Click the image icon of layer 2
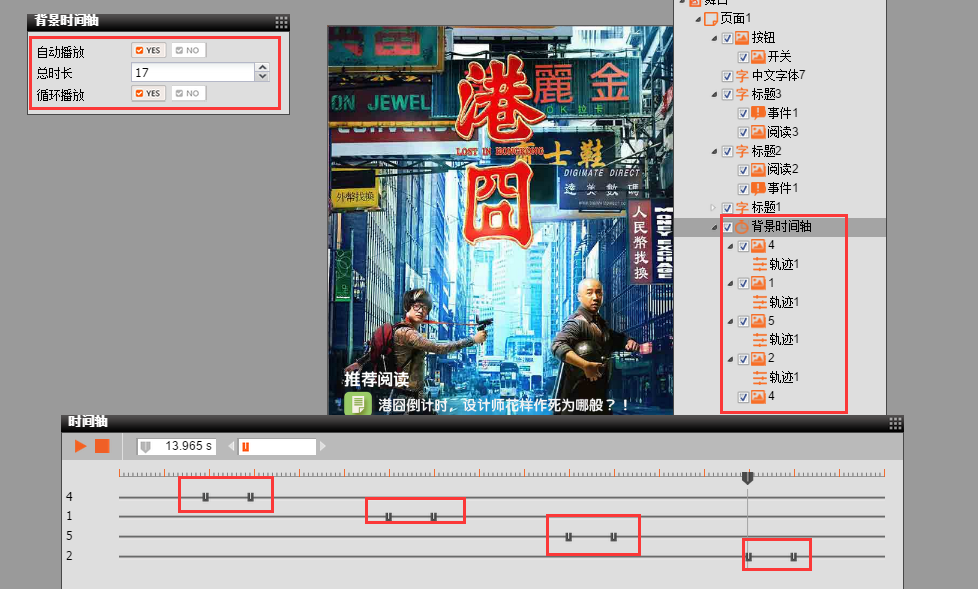Image resolution: width=978 pixels, height=589 pixels. (x=758, y=359)
